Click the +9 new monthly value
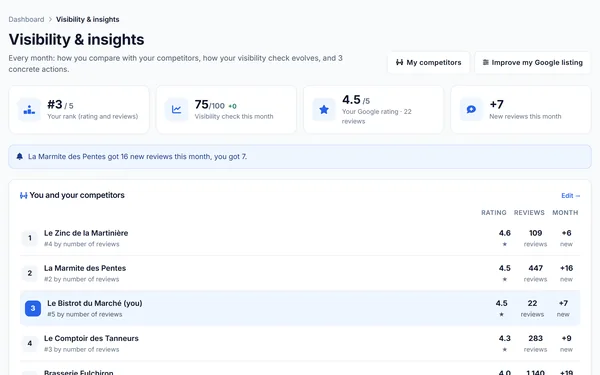This screenshot has height=375, width=600. [566, 339]
